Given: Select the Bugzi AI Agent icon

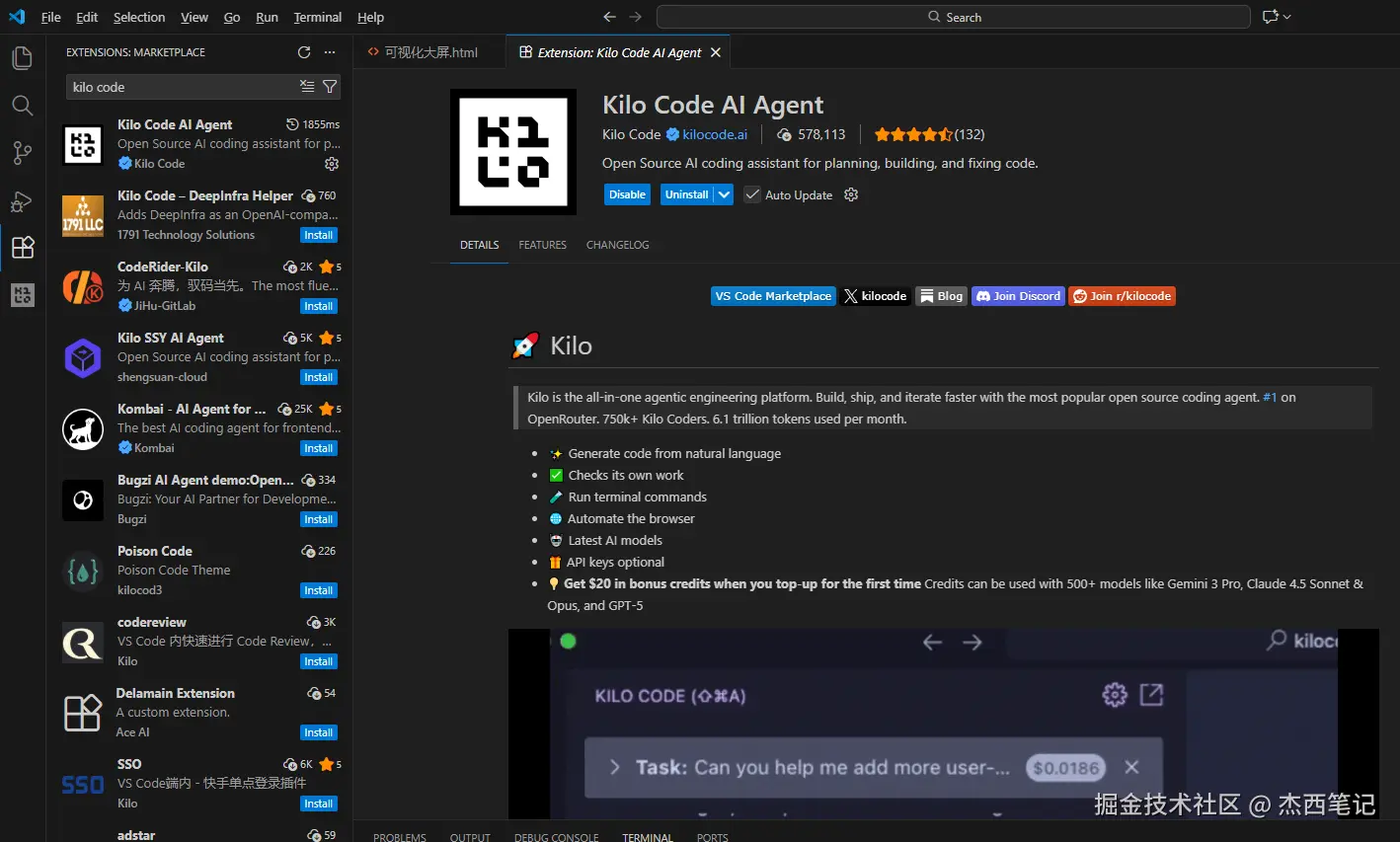Looking at the screenshot, I should (x=83, y=500).
